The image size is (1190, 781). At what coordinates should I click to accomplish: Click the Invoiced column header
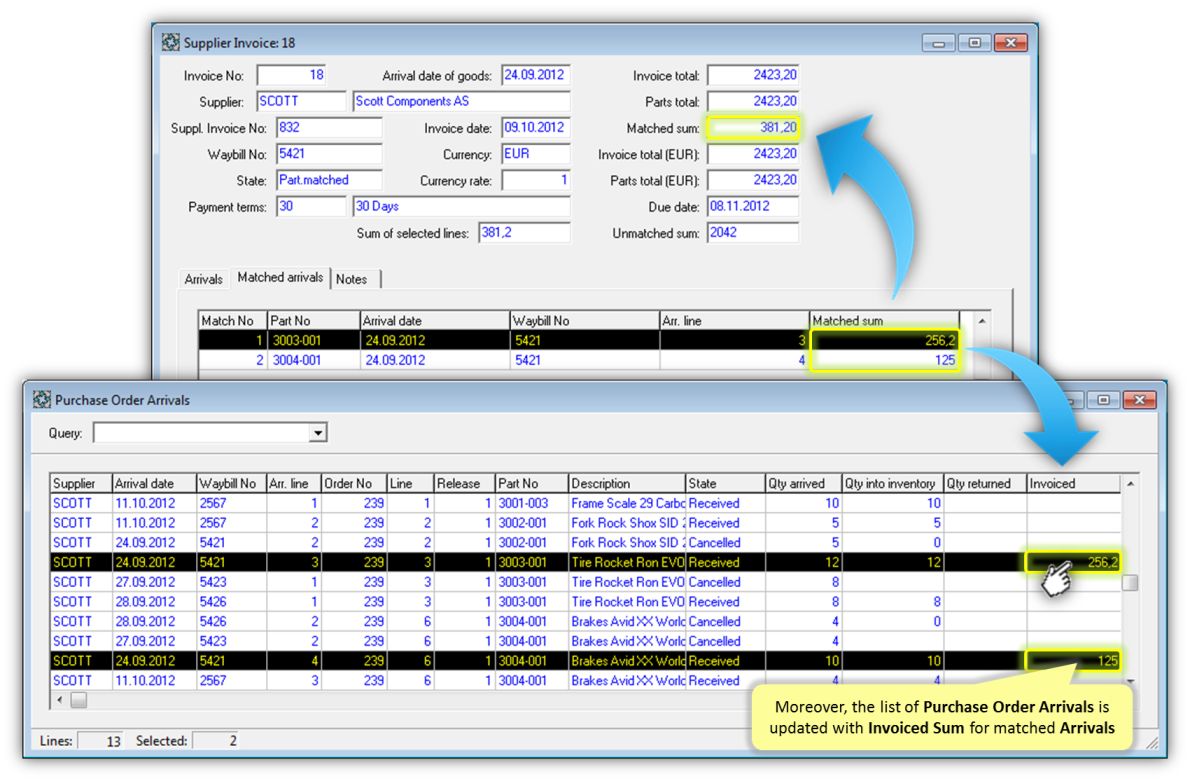tap(1072, 483)
